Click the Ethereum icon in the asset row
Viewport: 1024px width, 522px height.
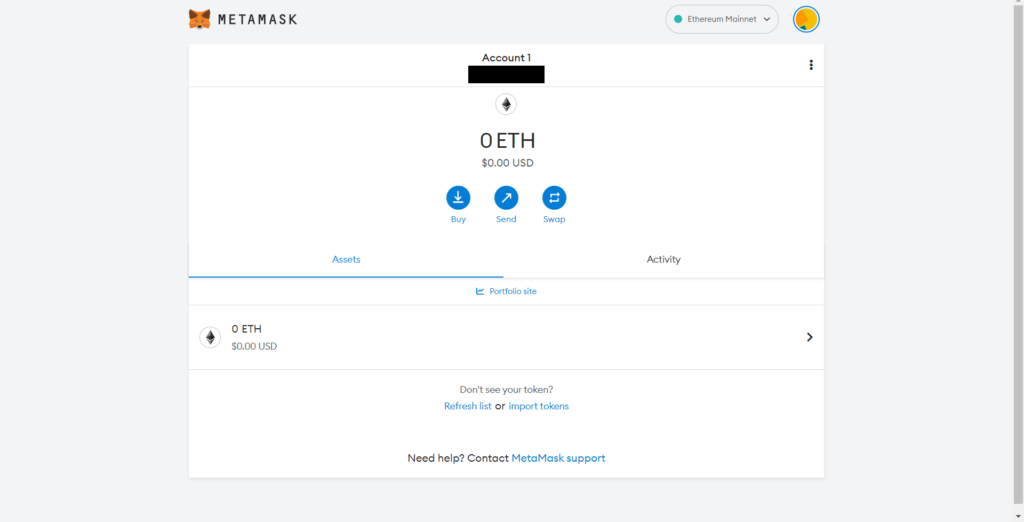click(210, 337)
